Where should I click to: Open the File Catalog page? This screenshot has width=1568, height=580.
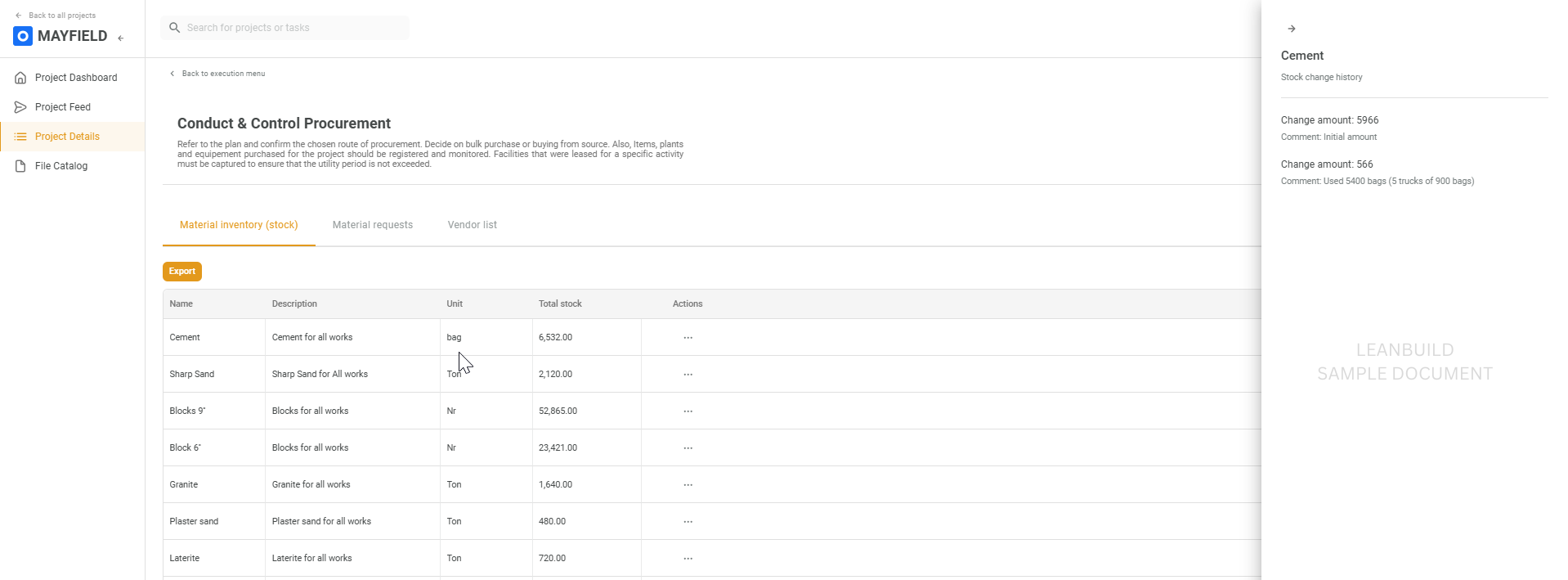click(x=61, y=166)
